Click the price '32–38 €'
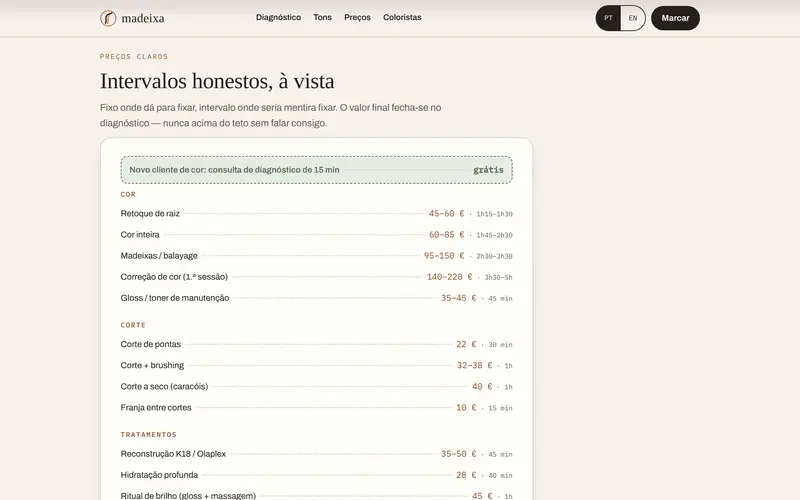The image size is (800, 500). (x=474, y=365)
